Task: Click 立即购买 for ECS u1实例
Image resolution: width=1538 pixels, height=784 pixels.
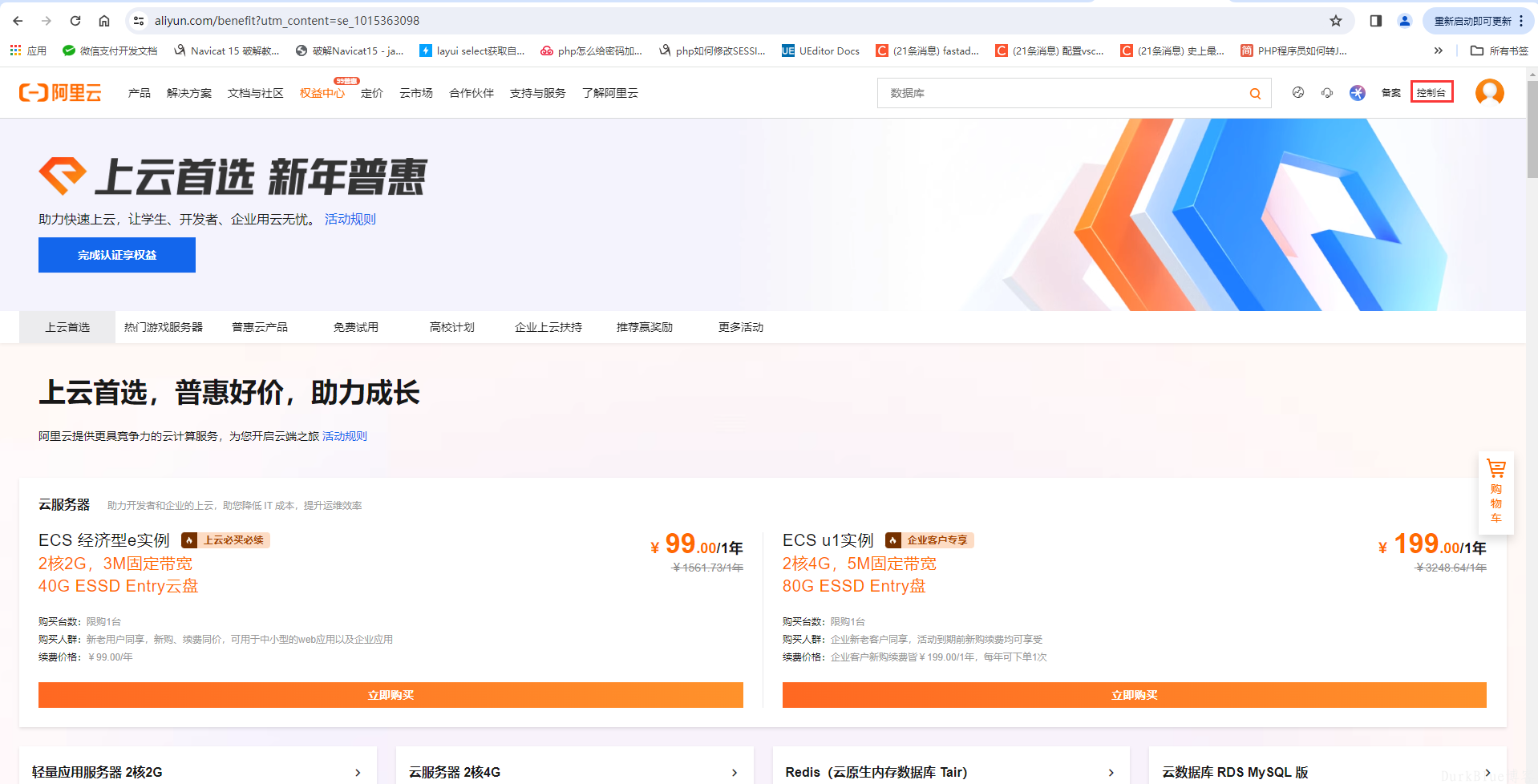Action: coord(1135,695)
